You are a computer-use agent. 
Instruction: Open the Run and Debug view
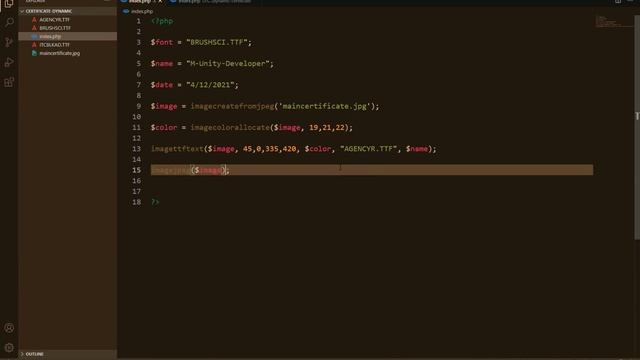coord(9,62)
